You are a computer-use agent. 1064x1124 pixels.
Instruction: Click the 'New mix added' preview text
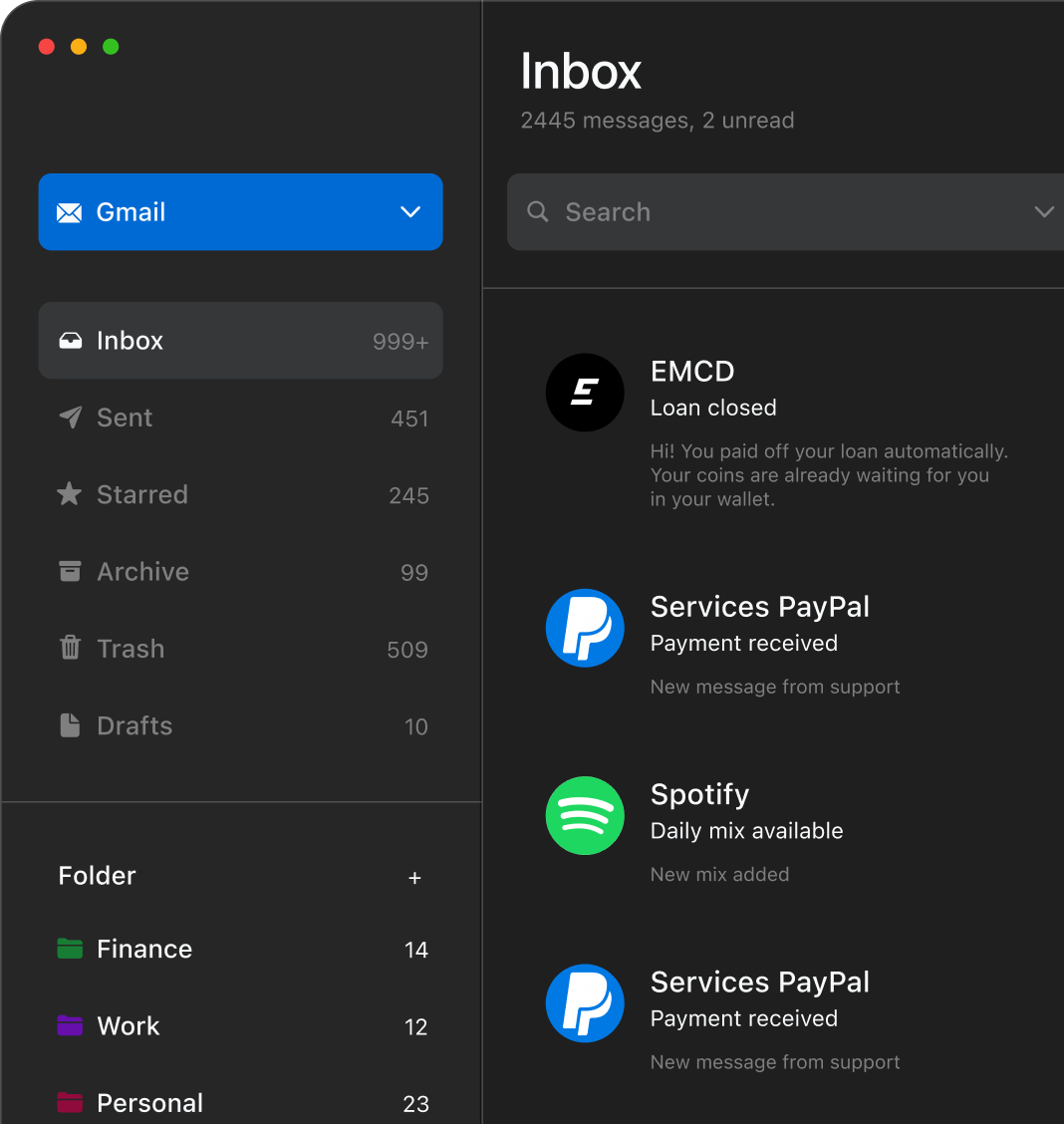click(719, 875)
